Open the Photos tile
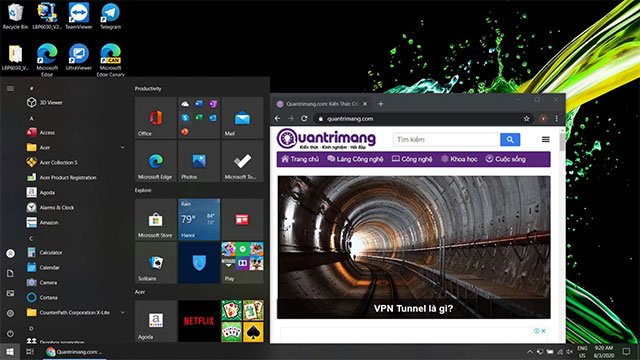The image size is (640, 360). point(199,161)
